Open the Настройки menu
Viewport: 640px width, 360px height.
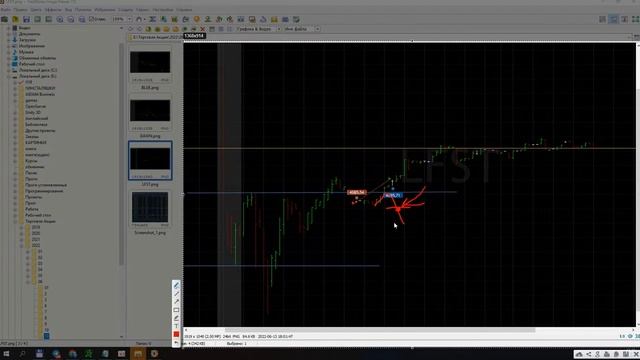[x=162, y=9]
